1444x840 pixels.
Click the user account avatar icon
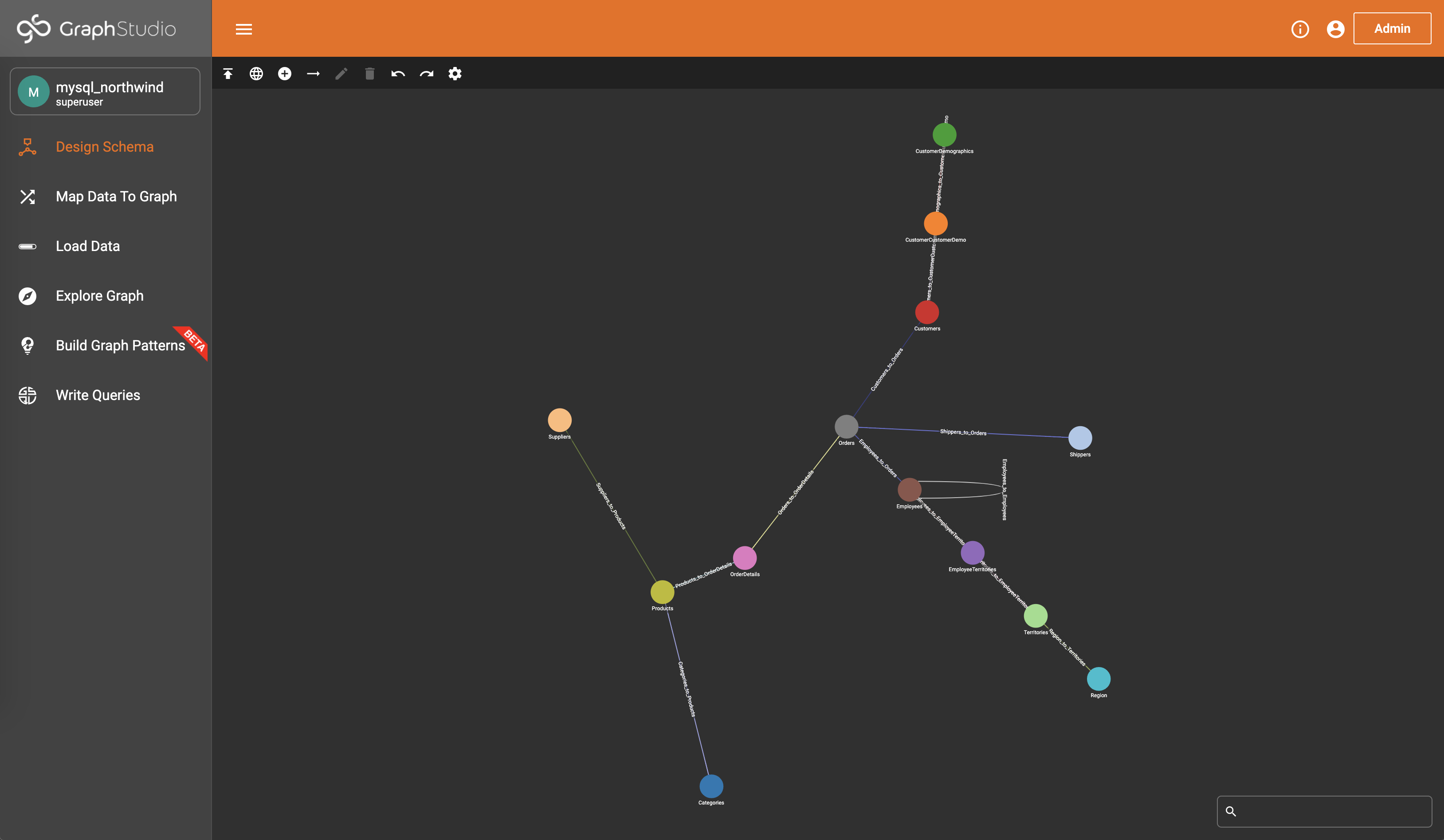(x=1335, y=29)
